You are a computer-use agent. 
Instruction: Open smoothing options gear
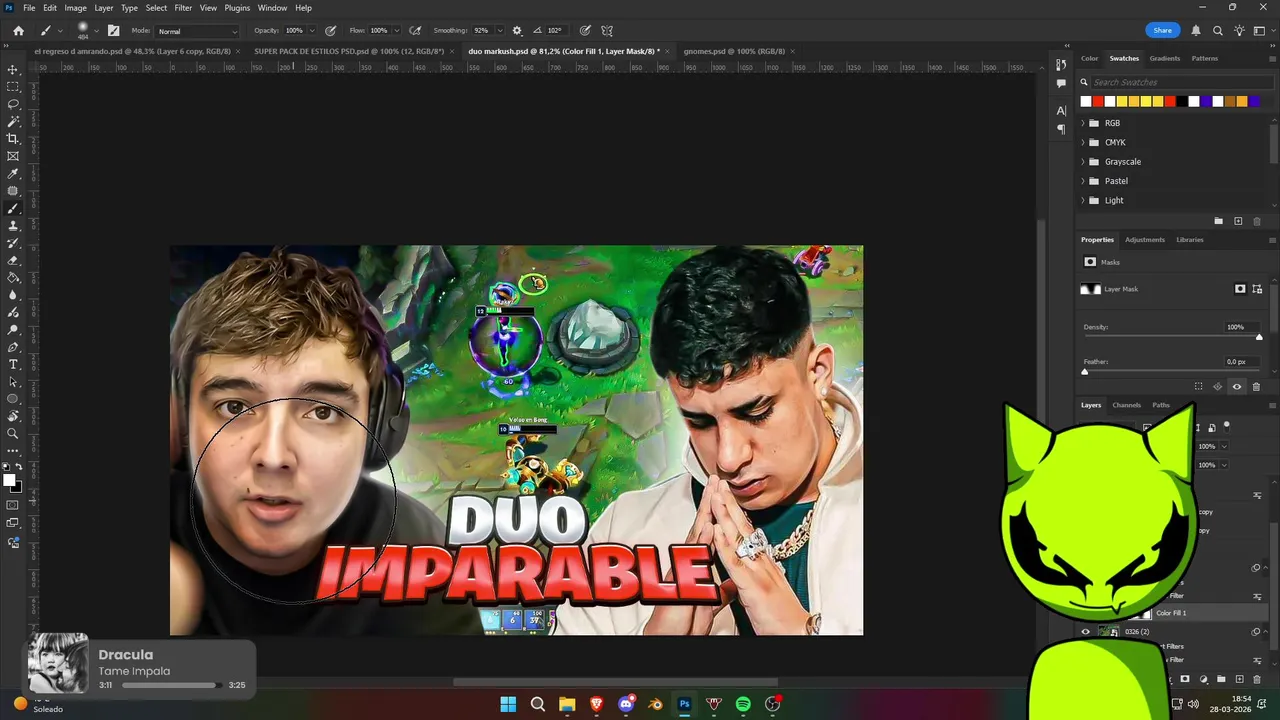[517, 31]
